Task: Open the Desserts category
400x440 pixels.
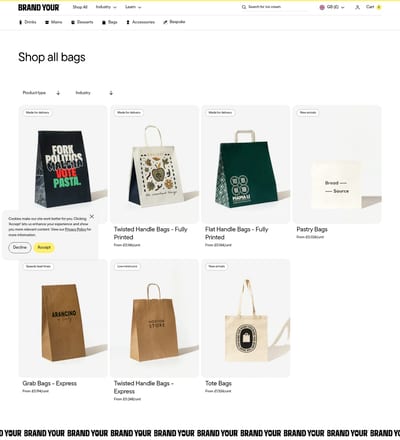Action: pyautogui.click(x=82, y=22)
